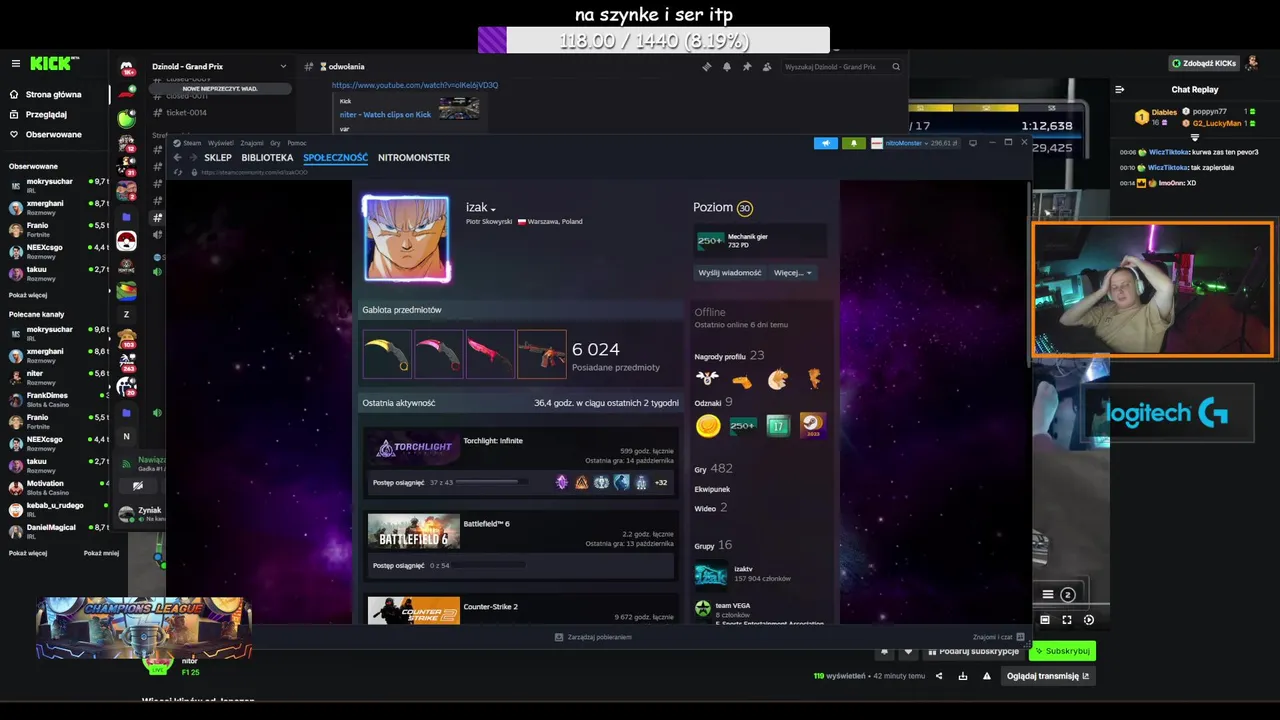The height and width of the screenshot is (720, 1280).
Task: Select channel xmerghani in Obserwowane list
Action: (58, 207)
